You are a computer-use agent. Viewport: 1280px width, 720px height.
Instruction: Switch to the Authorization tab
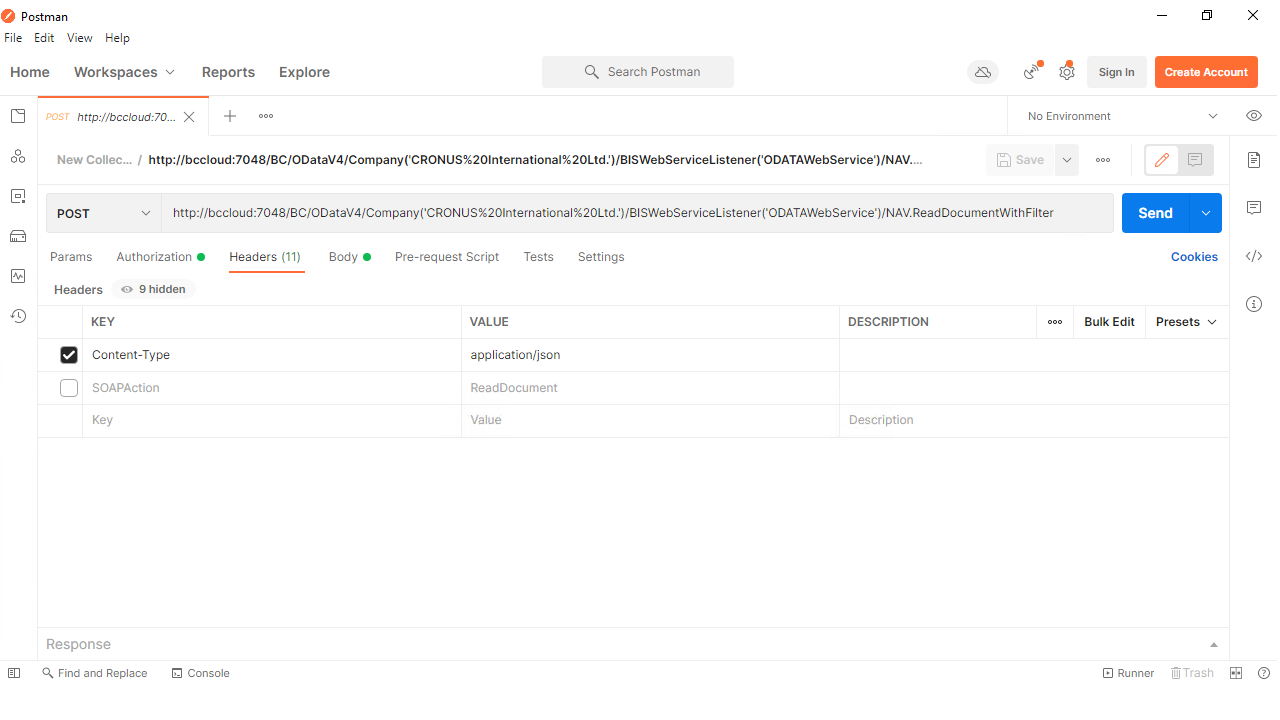(x=160, y=257)
